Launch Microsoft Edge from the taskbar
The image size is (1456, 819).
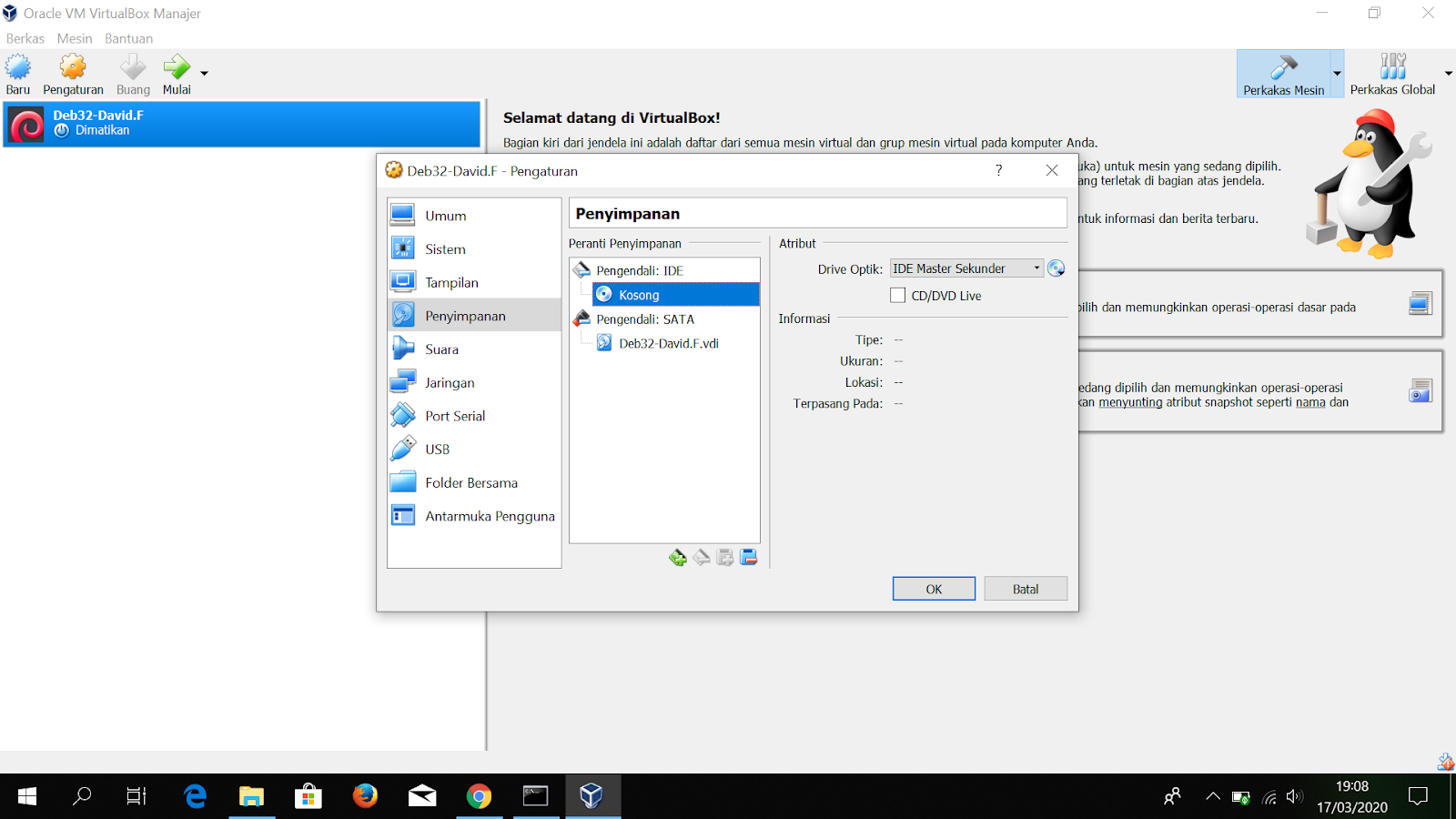(195, 797)
